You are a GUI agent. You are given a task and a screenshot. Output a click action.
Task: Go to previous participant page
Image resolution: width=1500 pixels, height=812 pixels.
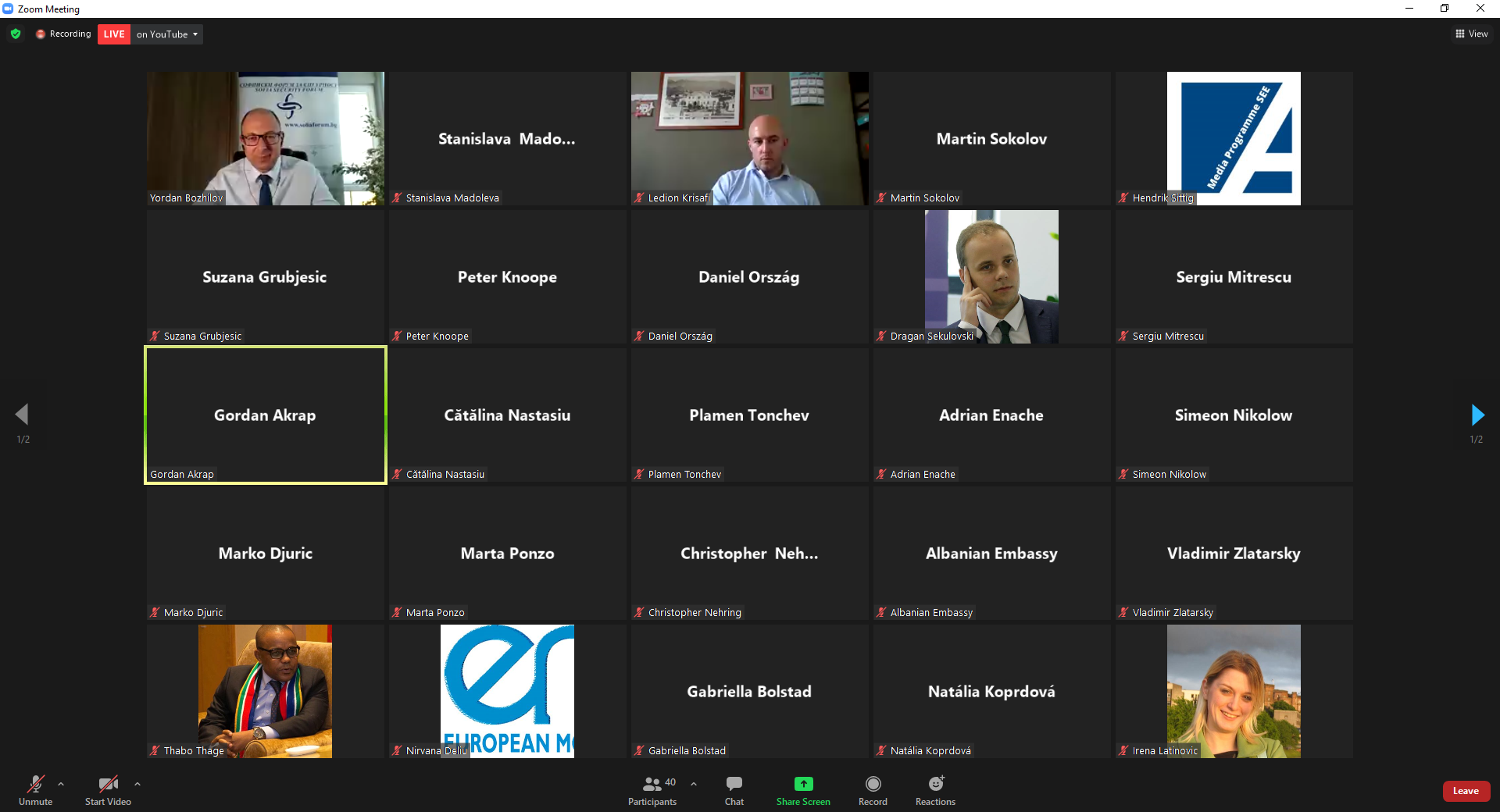click(x=22, y=415)
